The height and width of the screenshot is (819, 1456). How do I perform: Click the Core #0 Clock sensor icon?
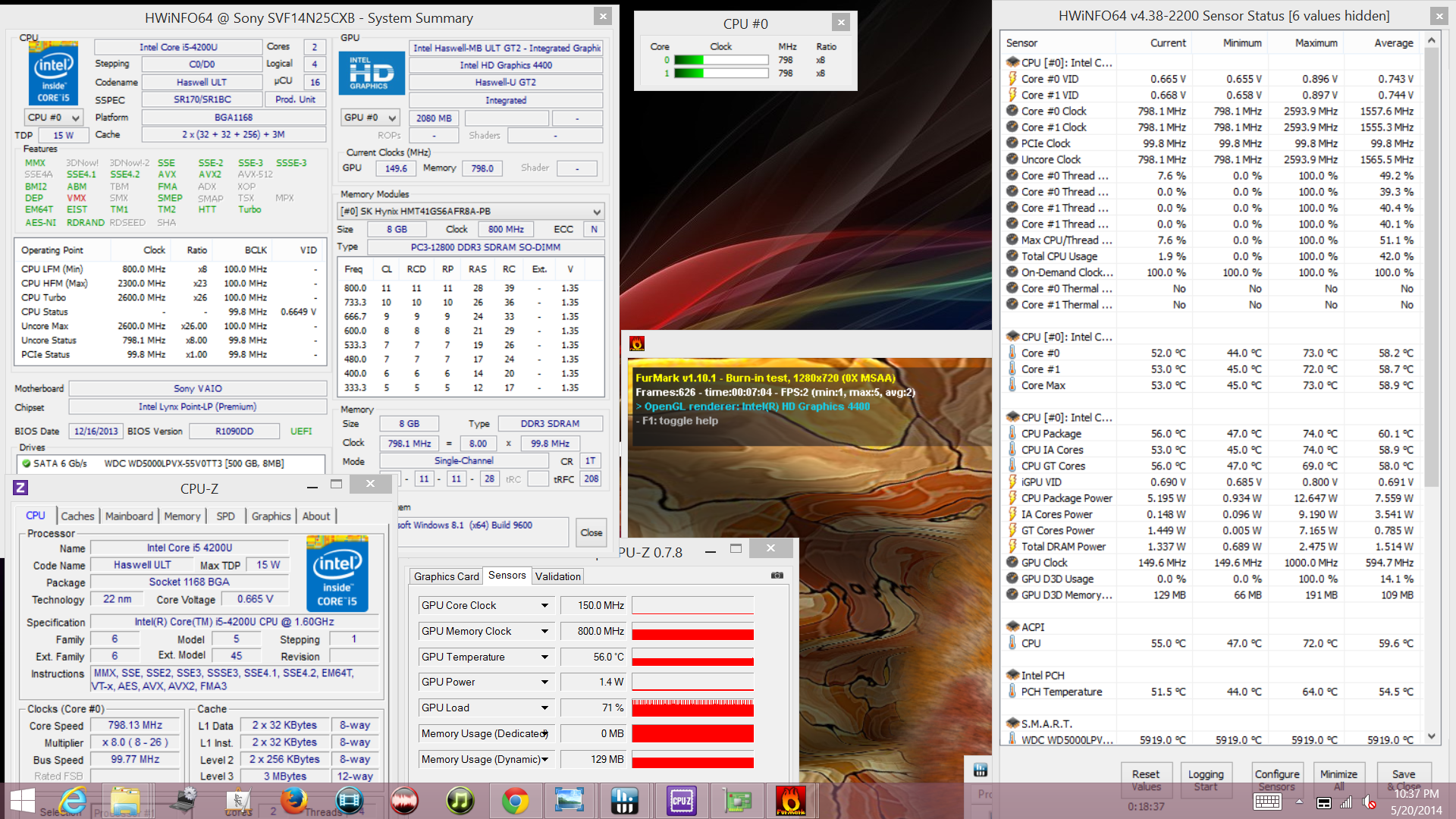[1012, 111]
